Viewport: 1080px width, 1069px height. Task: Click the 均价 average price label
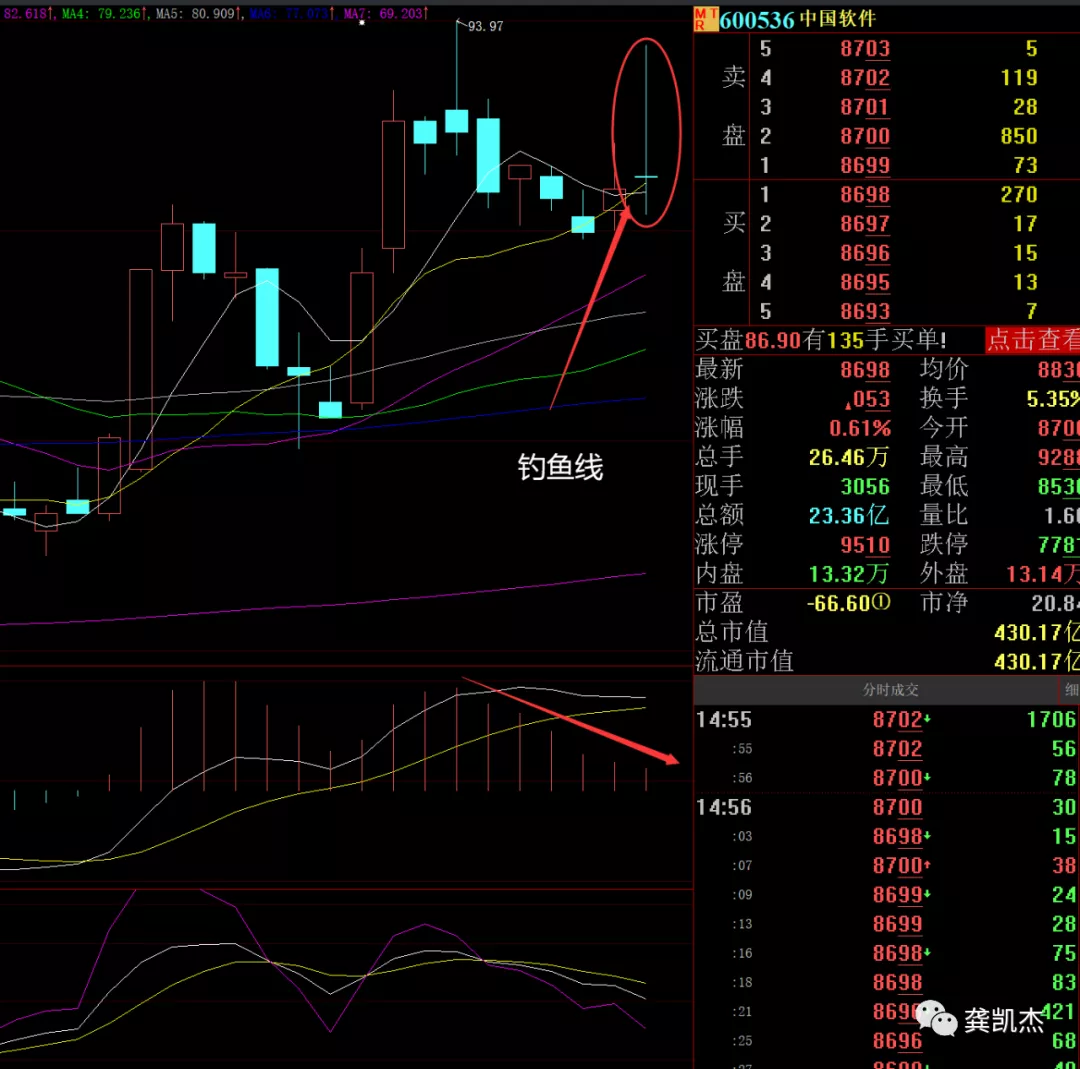(944, 369)
